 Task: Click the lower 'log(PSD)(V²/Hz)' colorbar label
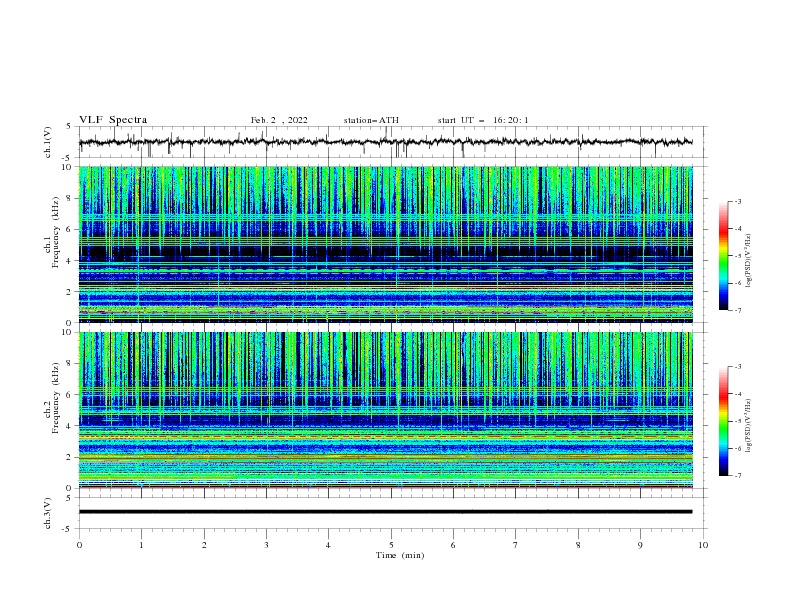(749, 426)
